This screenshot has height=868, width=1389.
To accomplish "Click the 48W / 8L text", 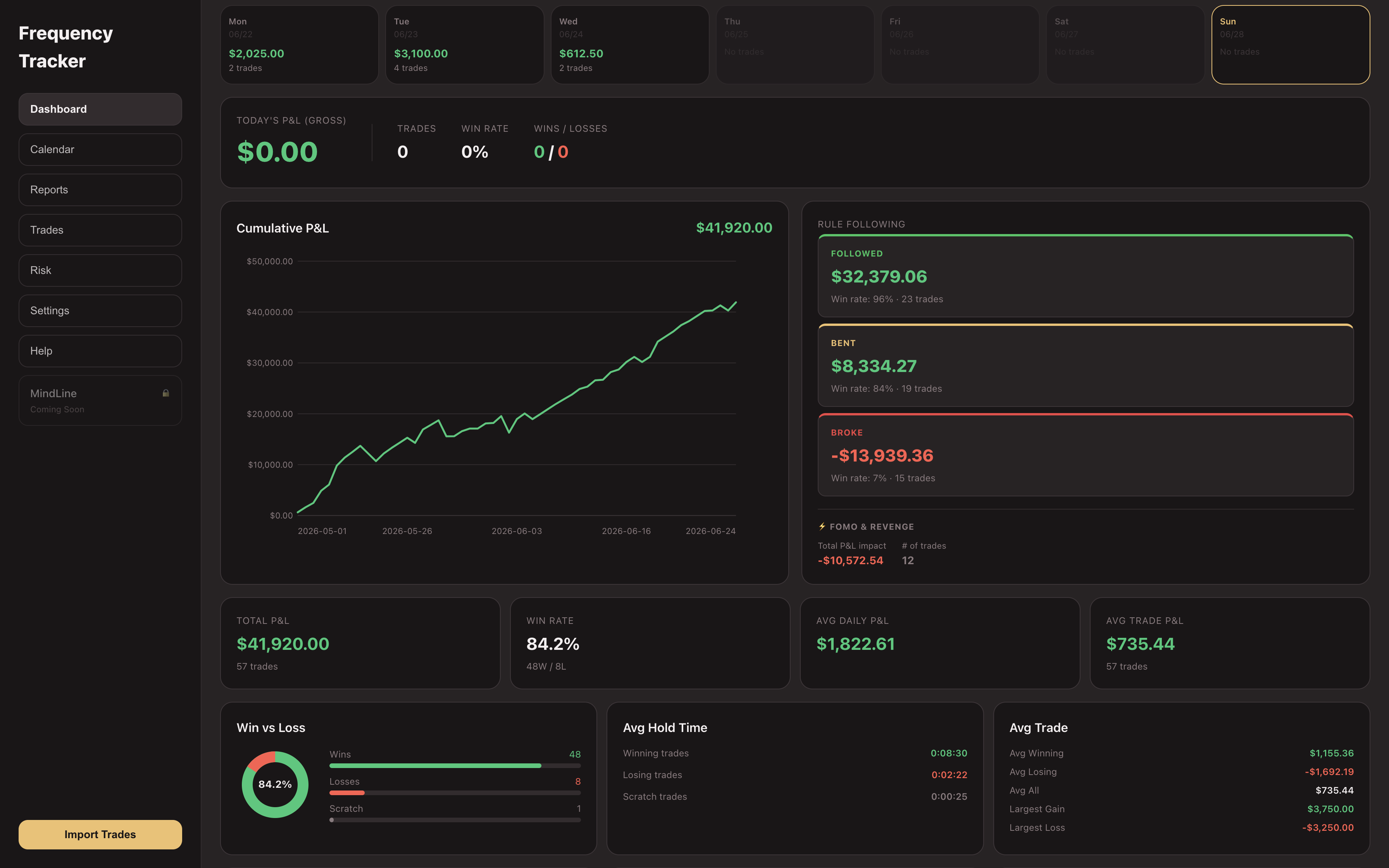I will click(x=546, y=666).
